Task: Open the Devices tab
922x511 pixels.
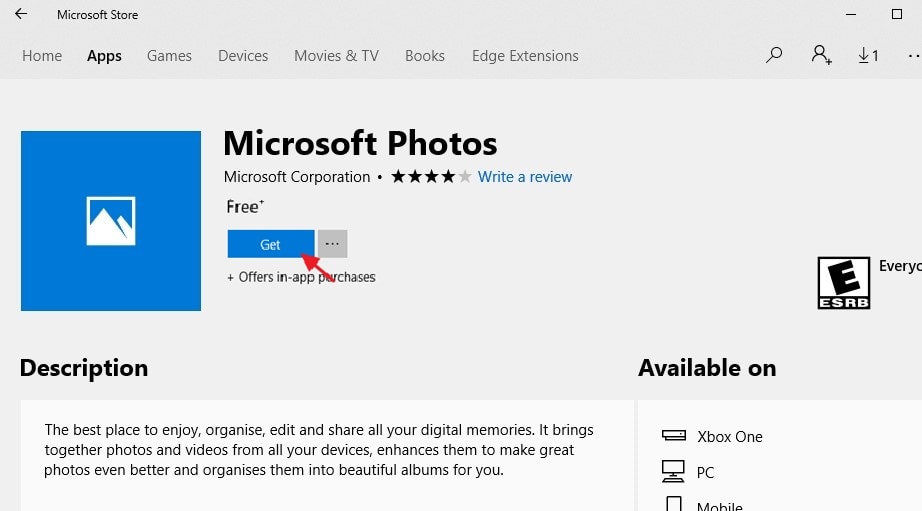Action: click(x=243, y=56)
